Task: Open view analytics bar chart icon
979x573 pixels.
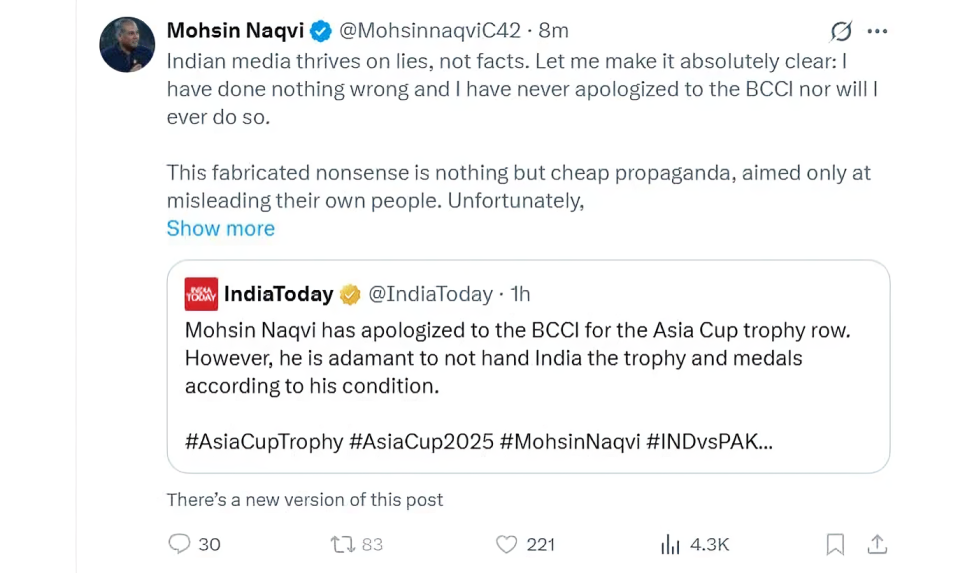Action: [670, 544]
